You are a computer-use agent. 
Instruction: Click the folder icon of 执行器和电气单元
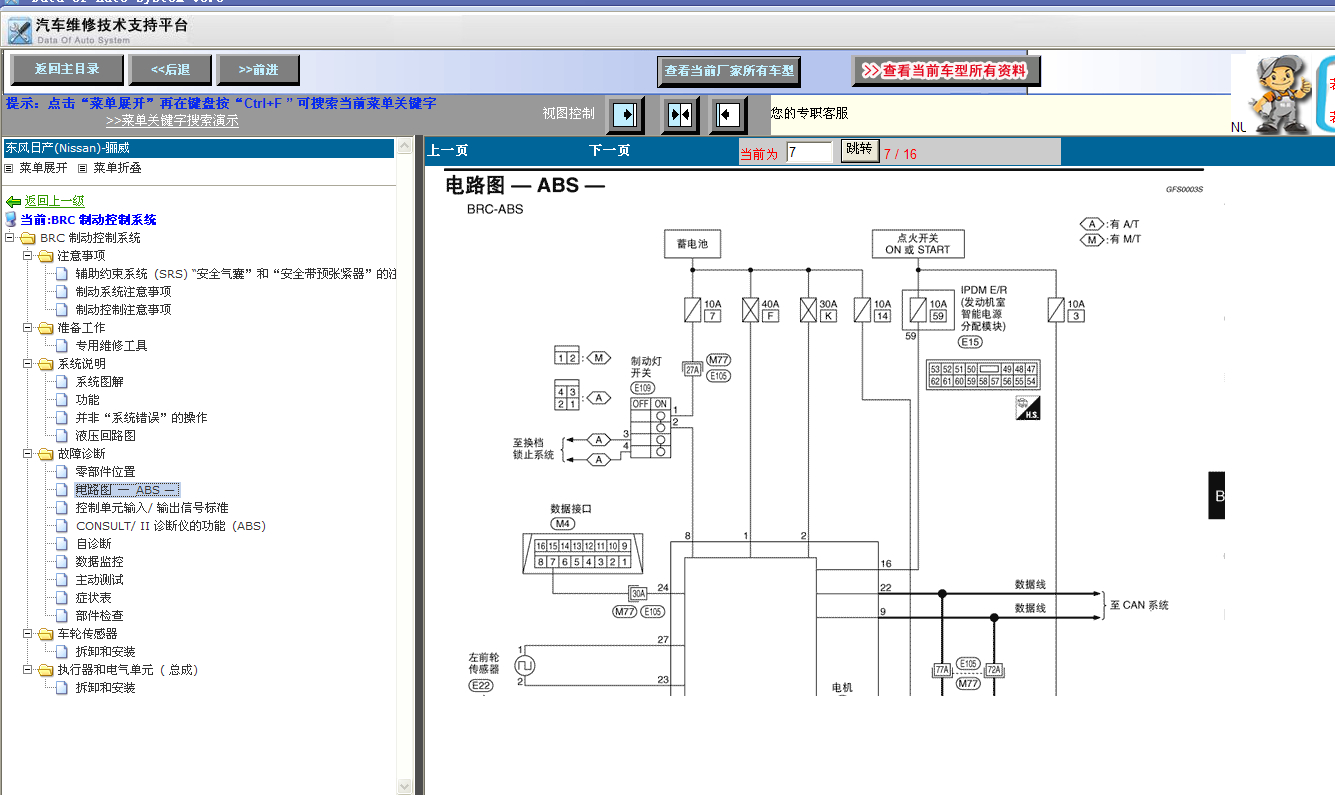click(x=46, y=670)
